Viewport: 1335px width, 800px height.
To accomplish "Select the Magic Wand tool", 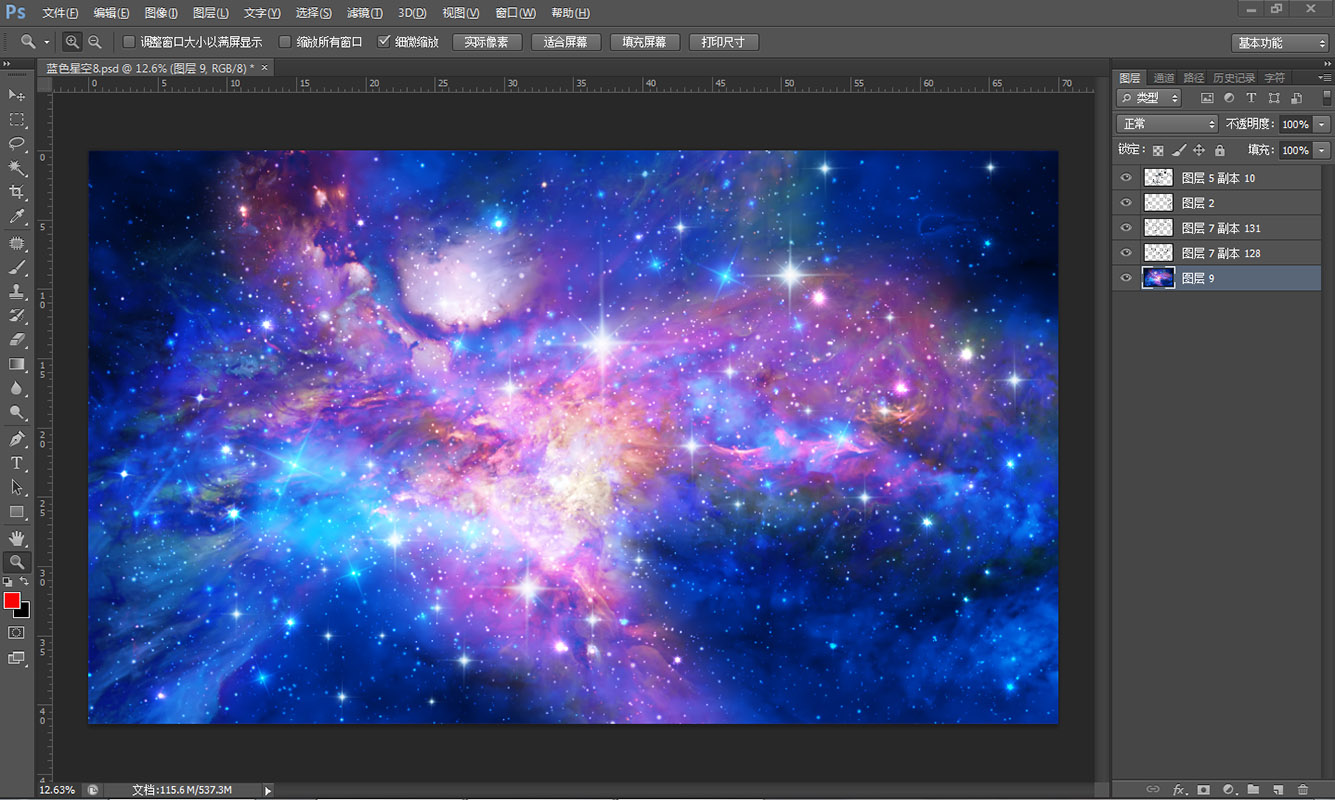I will pyautogui.click(x=17, y=168).
